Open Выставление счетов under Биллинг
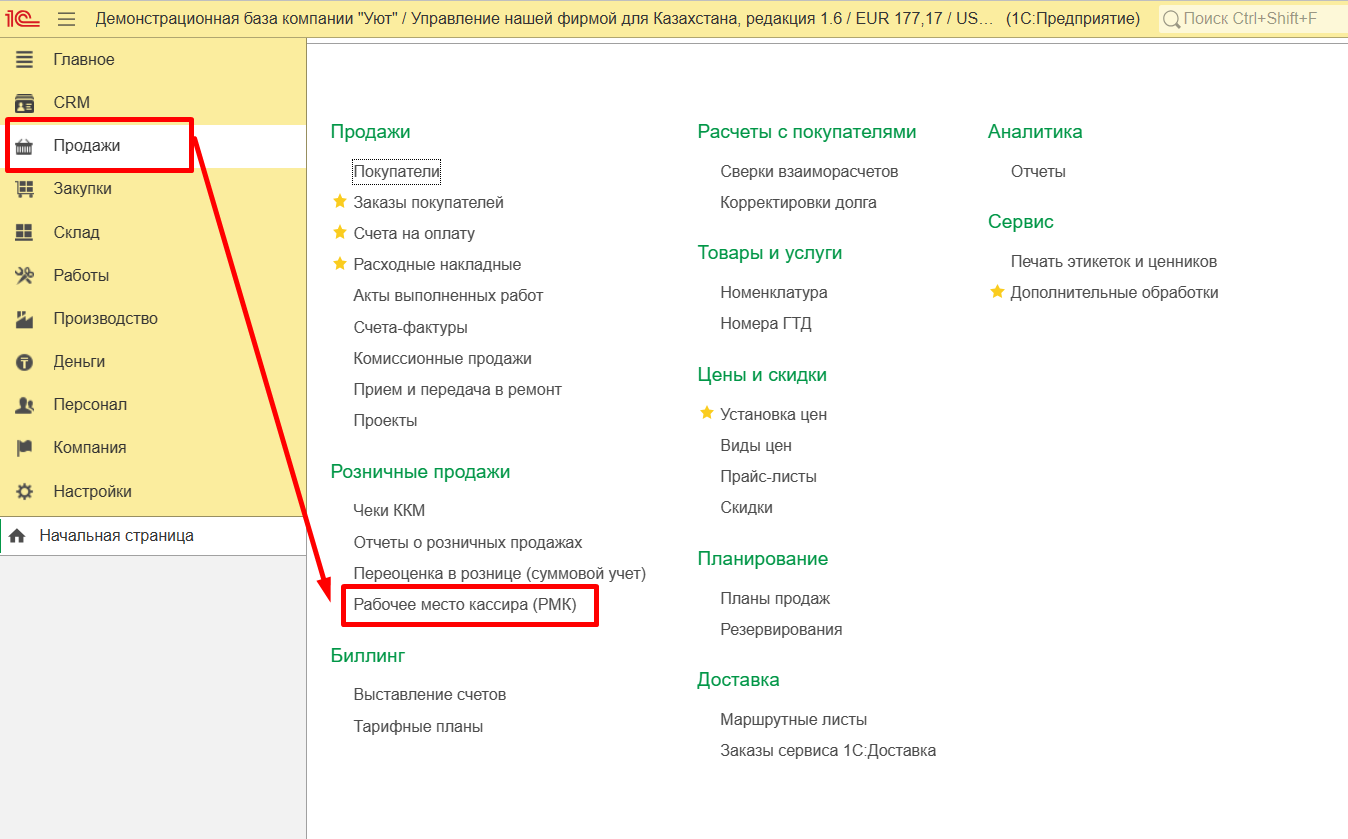Image resolution: width=1348 pixels, height=839 pixels. pos(430,695)
